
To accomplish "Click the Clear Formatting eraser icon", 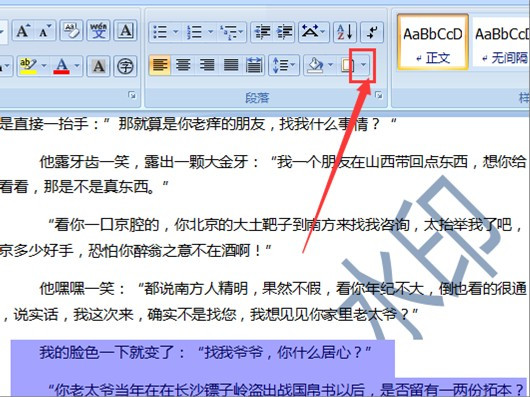I will point(71,31).
